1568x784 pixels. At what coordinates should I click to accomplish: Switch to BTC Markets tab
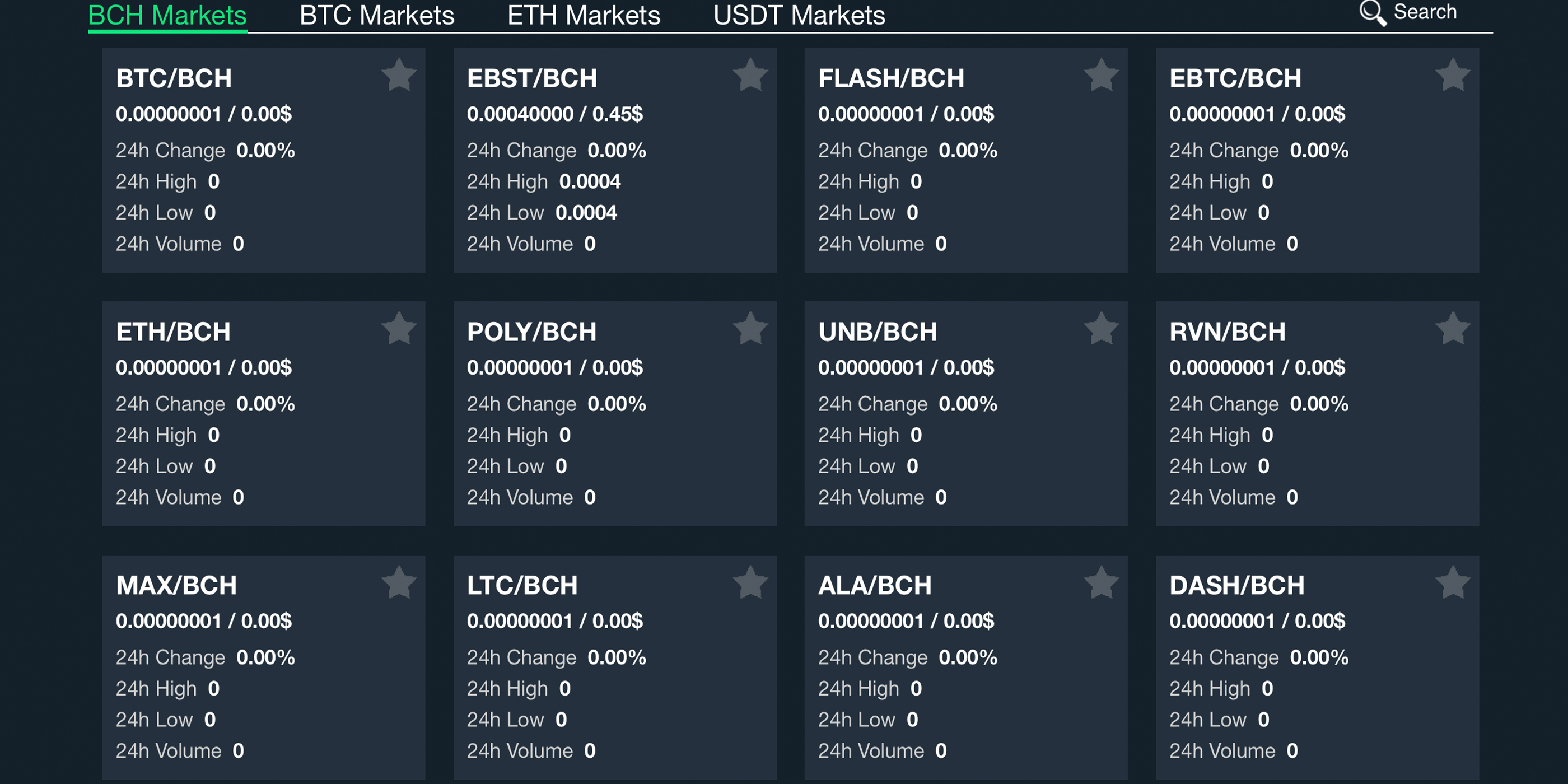coord(377,15)
